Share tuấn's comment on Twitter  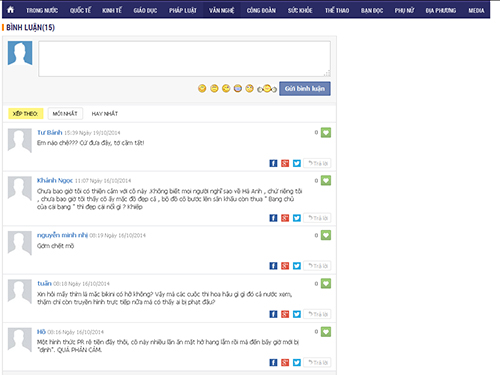coord(297,314)
